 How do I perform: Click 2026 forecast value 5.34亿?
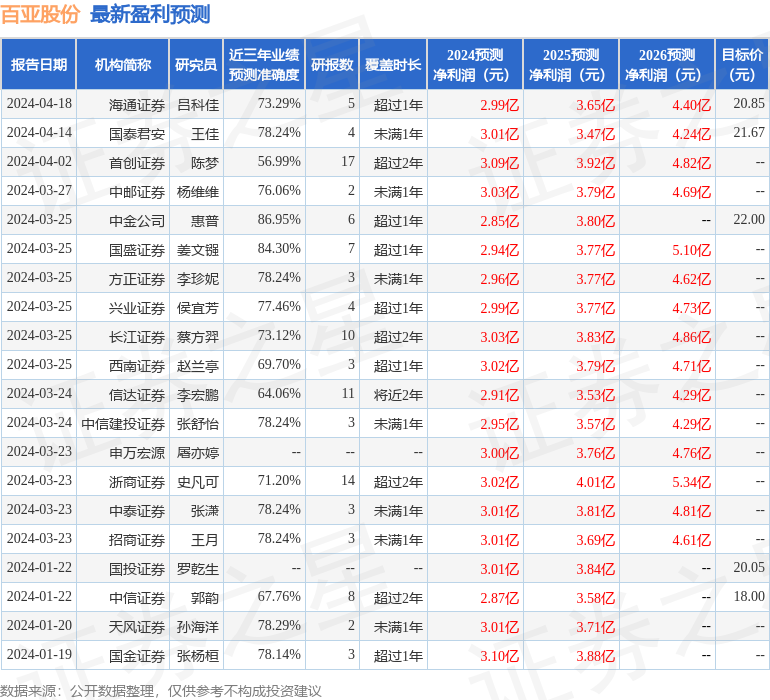(x=691, y=482)
